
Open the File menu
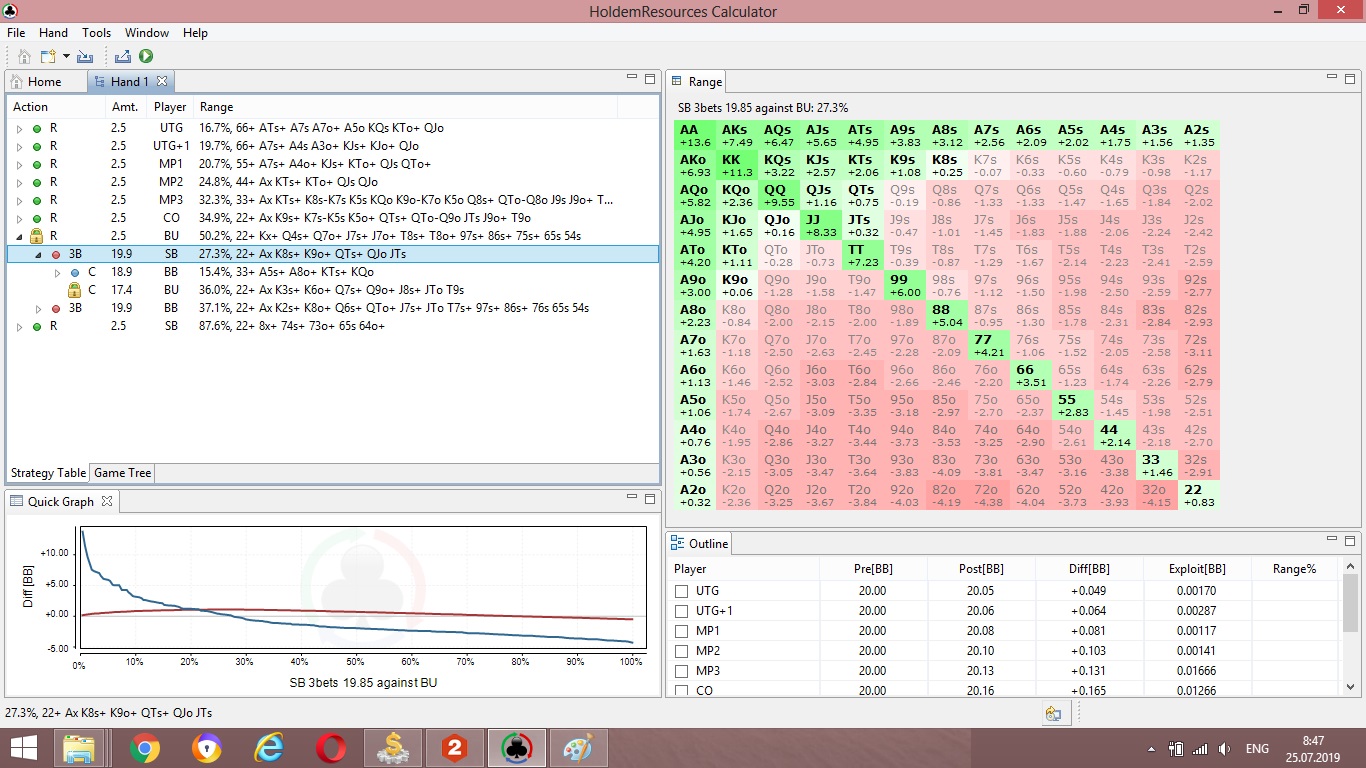coord(15,33)
